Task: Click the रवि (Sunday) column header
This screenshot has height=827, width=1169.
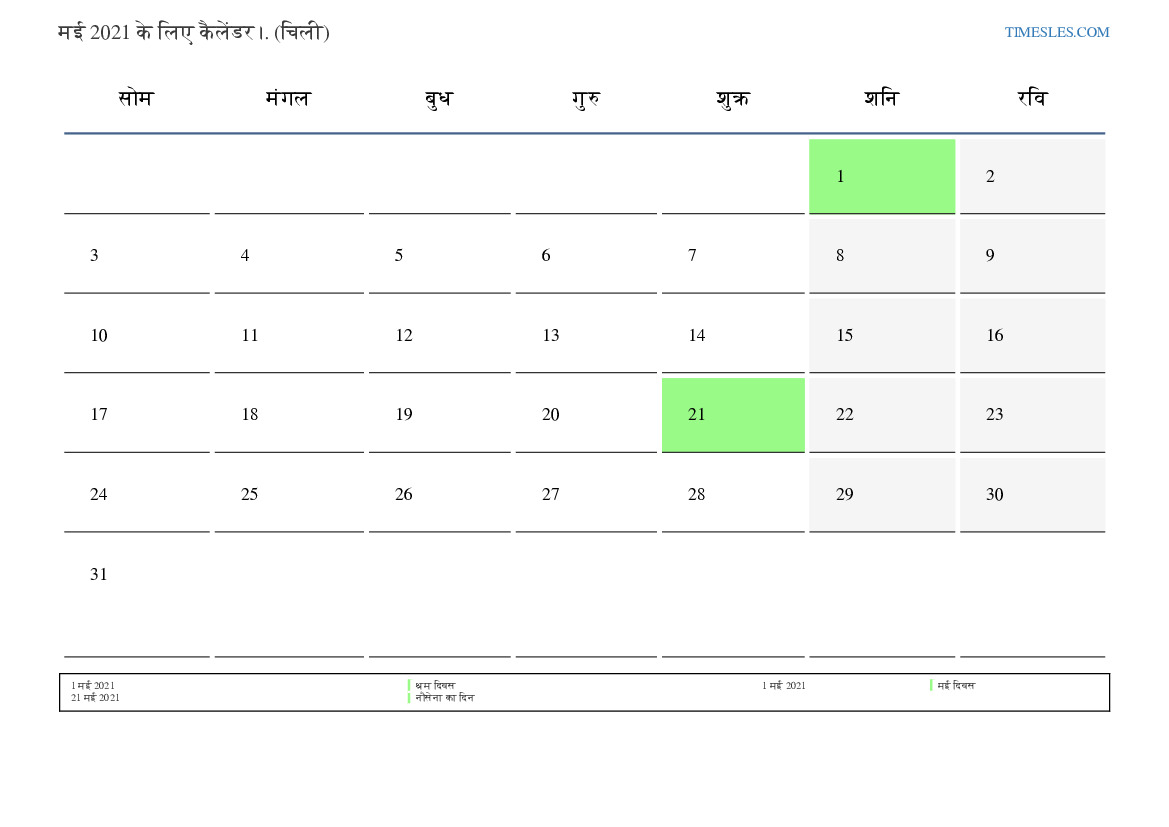Action: 1032,98
